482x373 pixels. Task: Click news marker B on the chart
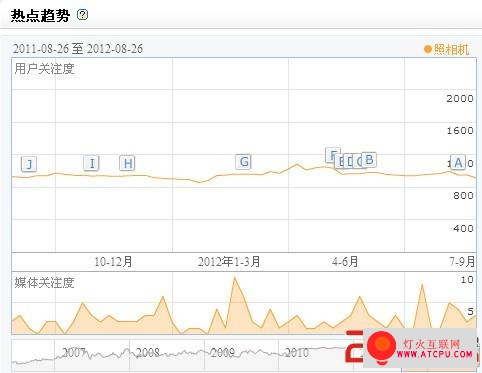click(x=369, y=159)
